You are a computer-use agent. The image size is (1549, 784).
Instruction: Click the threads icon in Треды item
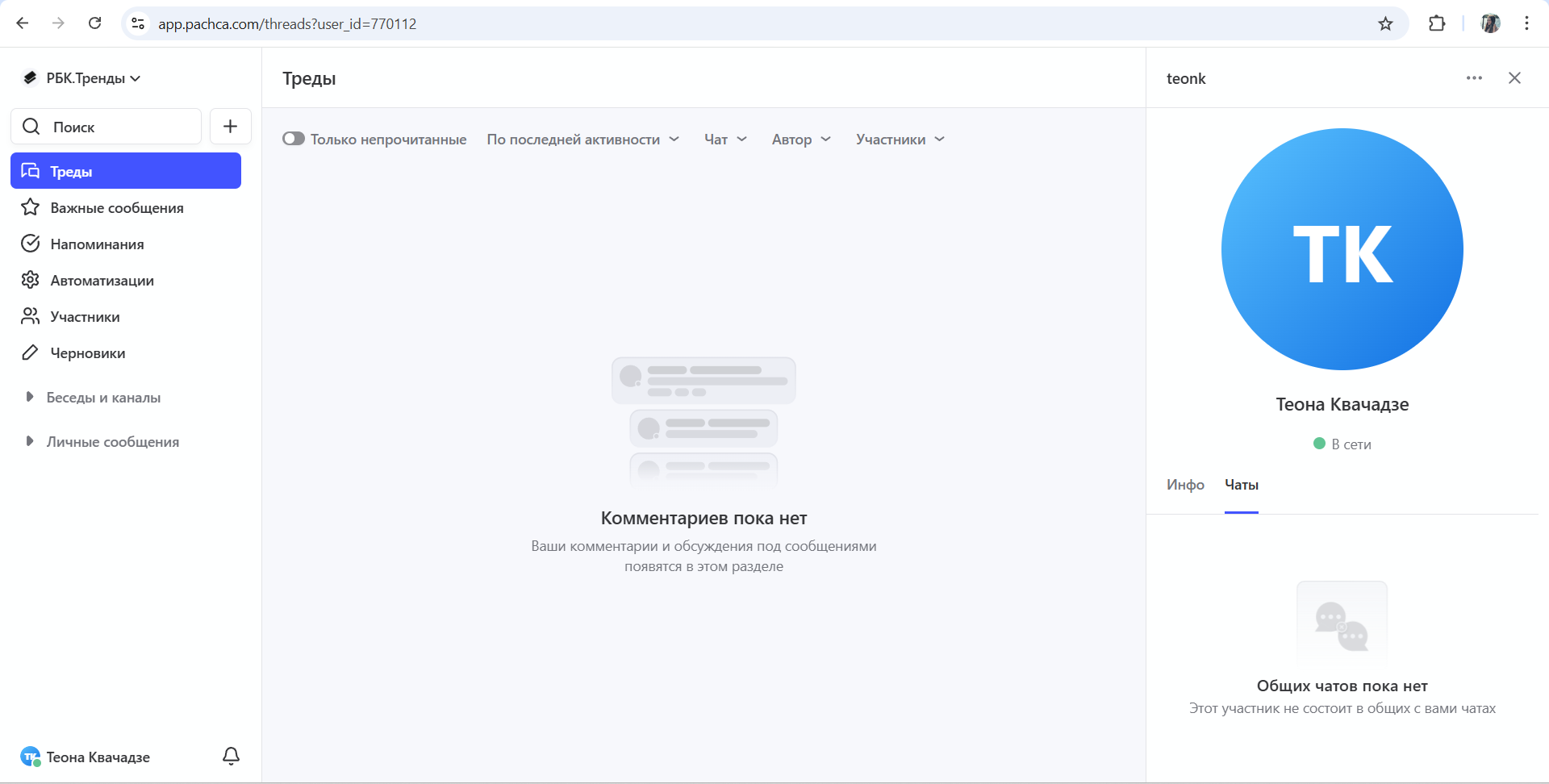31,171
